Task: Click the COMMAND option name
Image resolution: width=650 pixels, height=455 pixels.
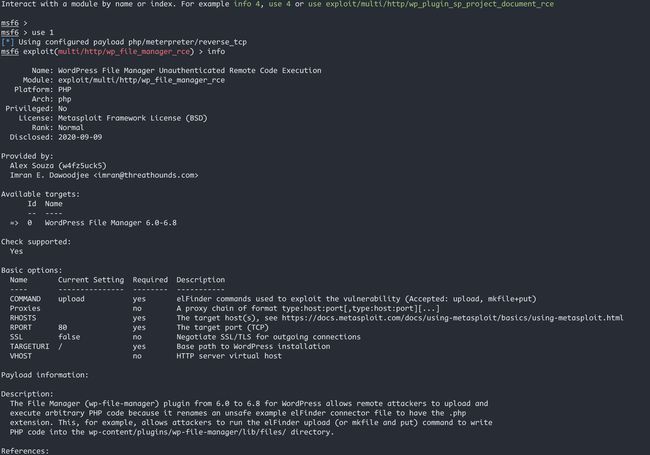Action: coord(25,299)
